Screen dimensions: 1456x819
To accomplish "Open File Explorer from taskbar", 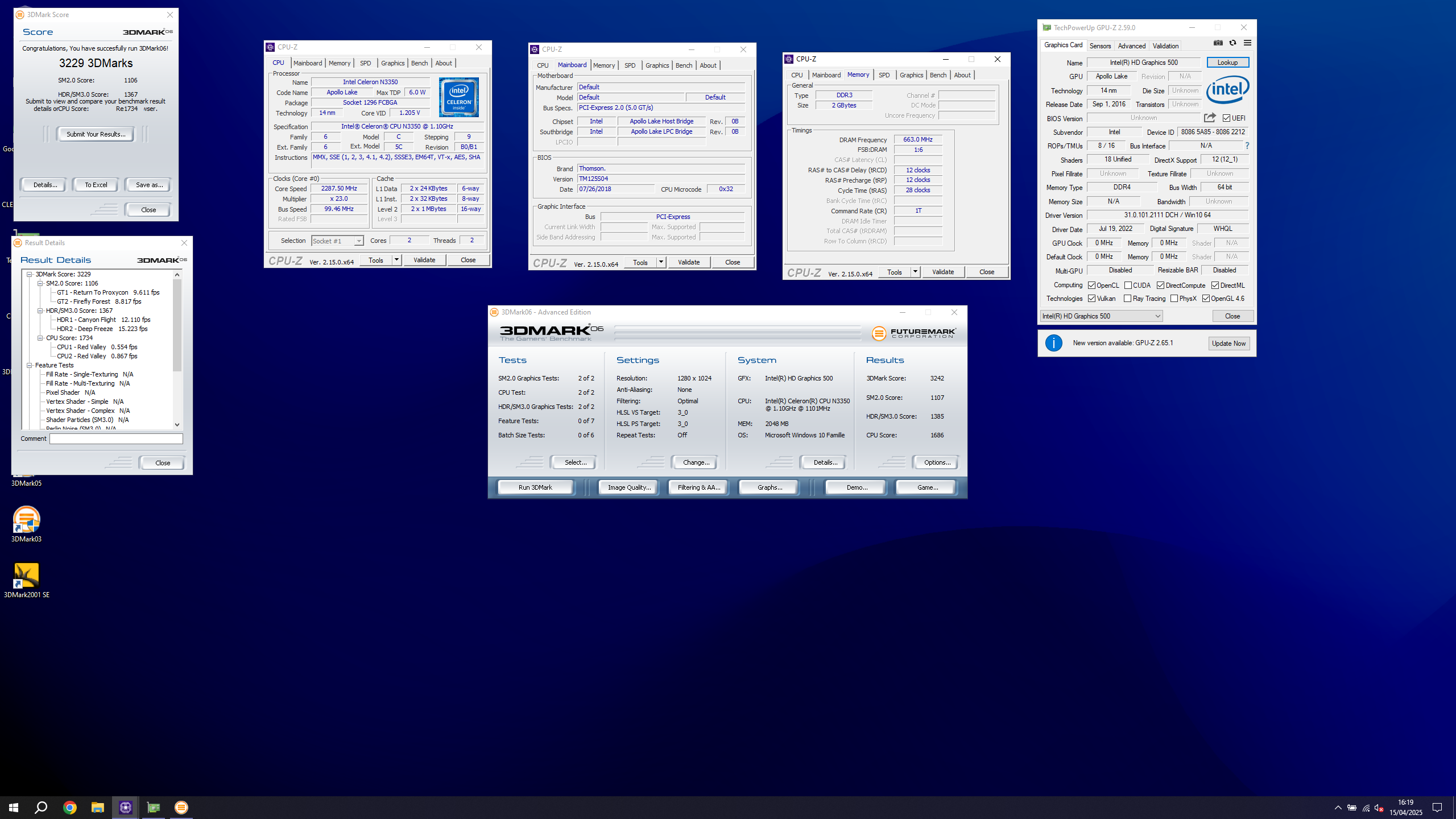I will click(97, 807).
